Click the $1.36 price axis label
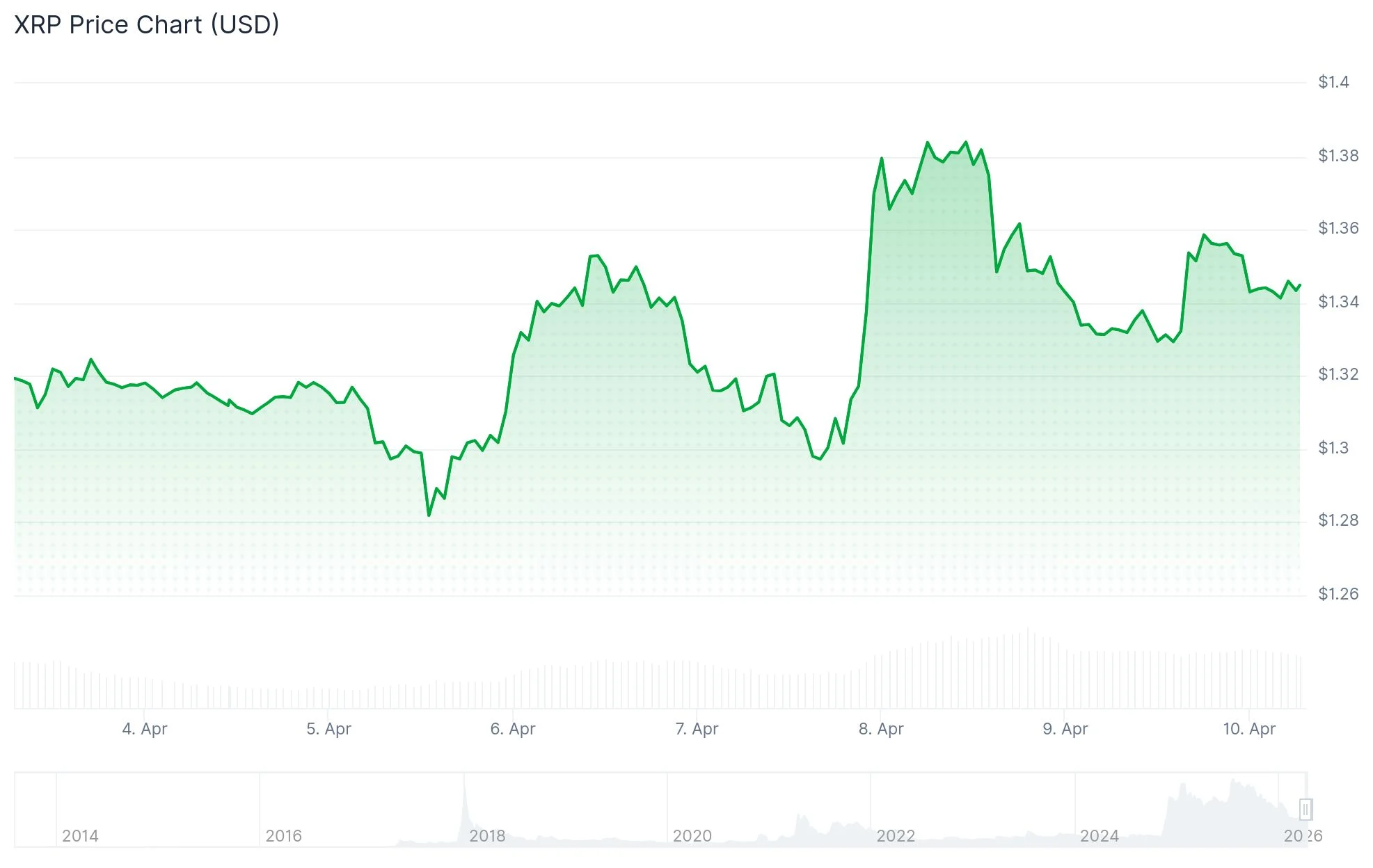 click(x=1338, y=228)
